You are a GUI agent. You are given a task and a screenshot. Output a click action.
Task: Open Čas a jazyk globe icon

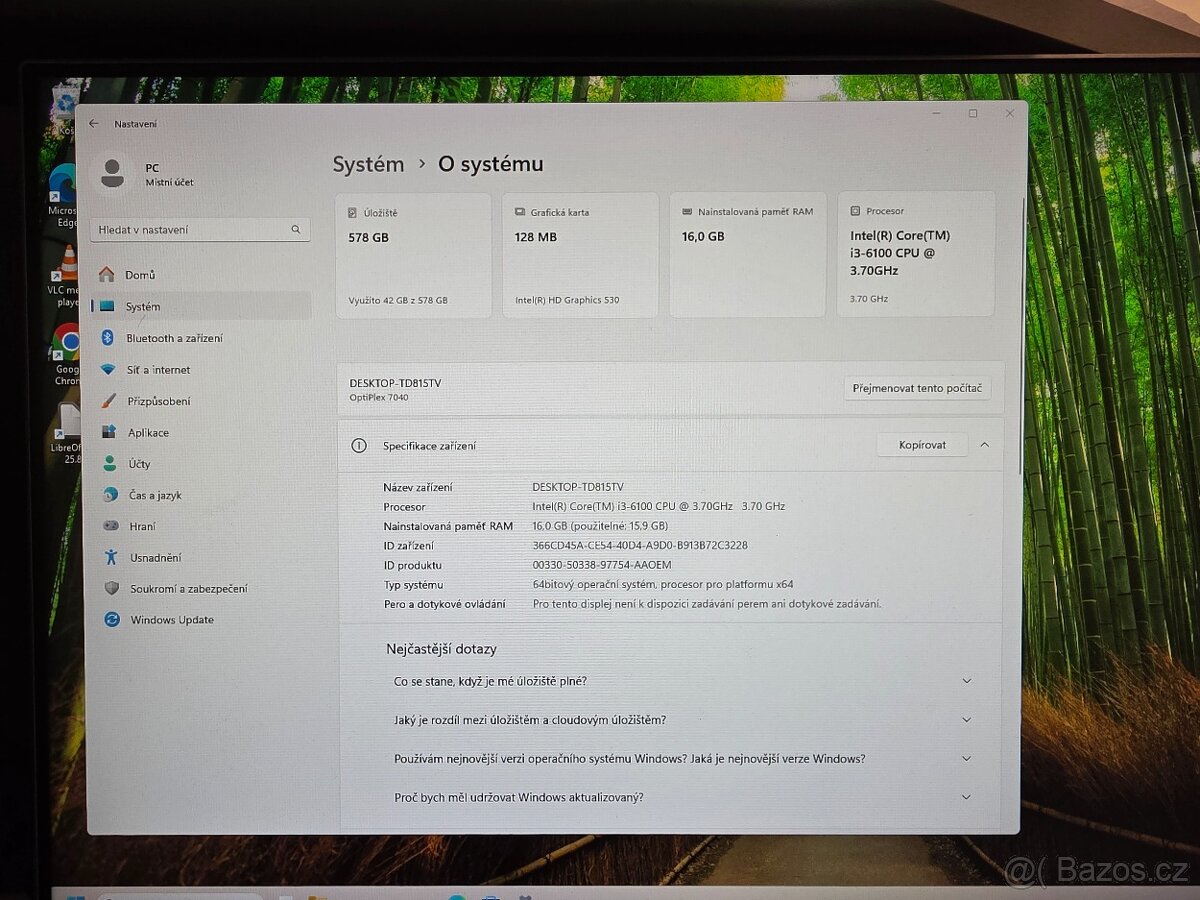pos(110,495)
